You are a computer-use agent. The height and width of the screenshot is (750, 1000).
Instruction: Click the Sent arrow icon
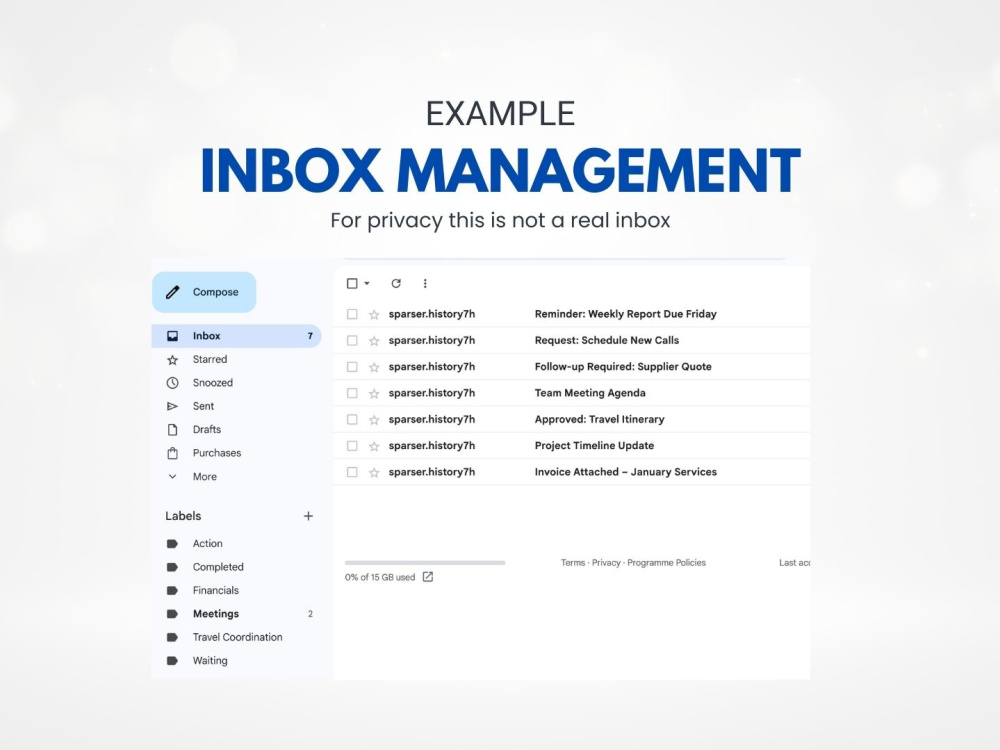[172, 406]
